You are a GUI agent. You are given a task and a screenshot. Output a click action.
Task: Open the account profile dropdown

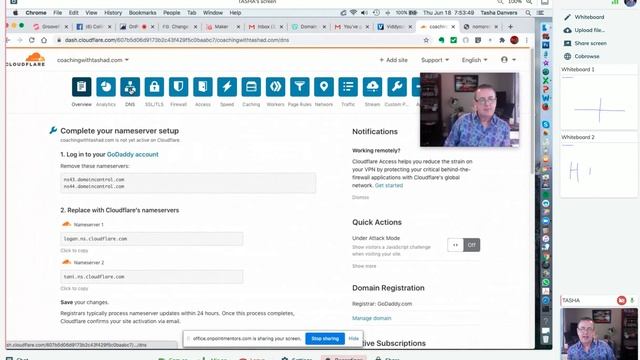(508, 60)
